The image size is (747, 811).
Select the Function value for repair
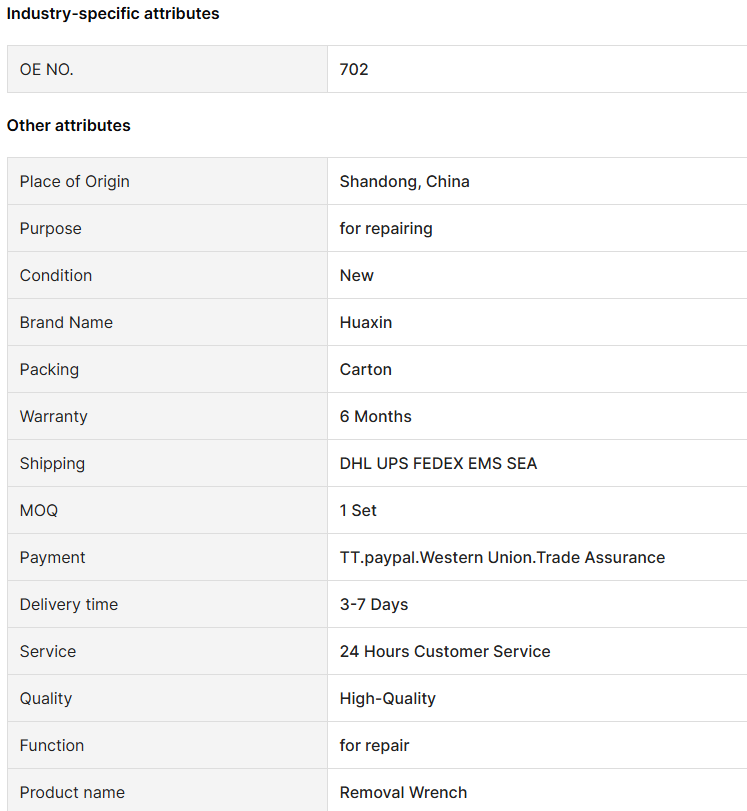pos(375,746)
